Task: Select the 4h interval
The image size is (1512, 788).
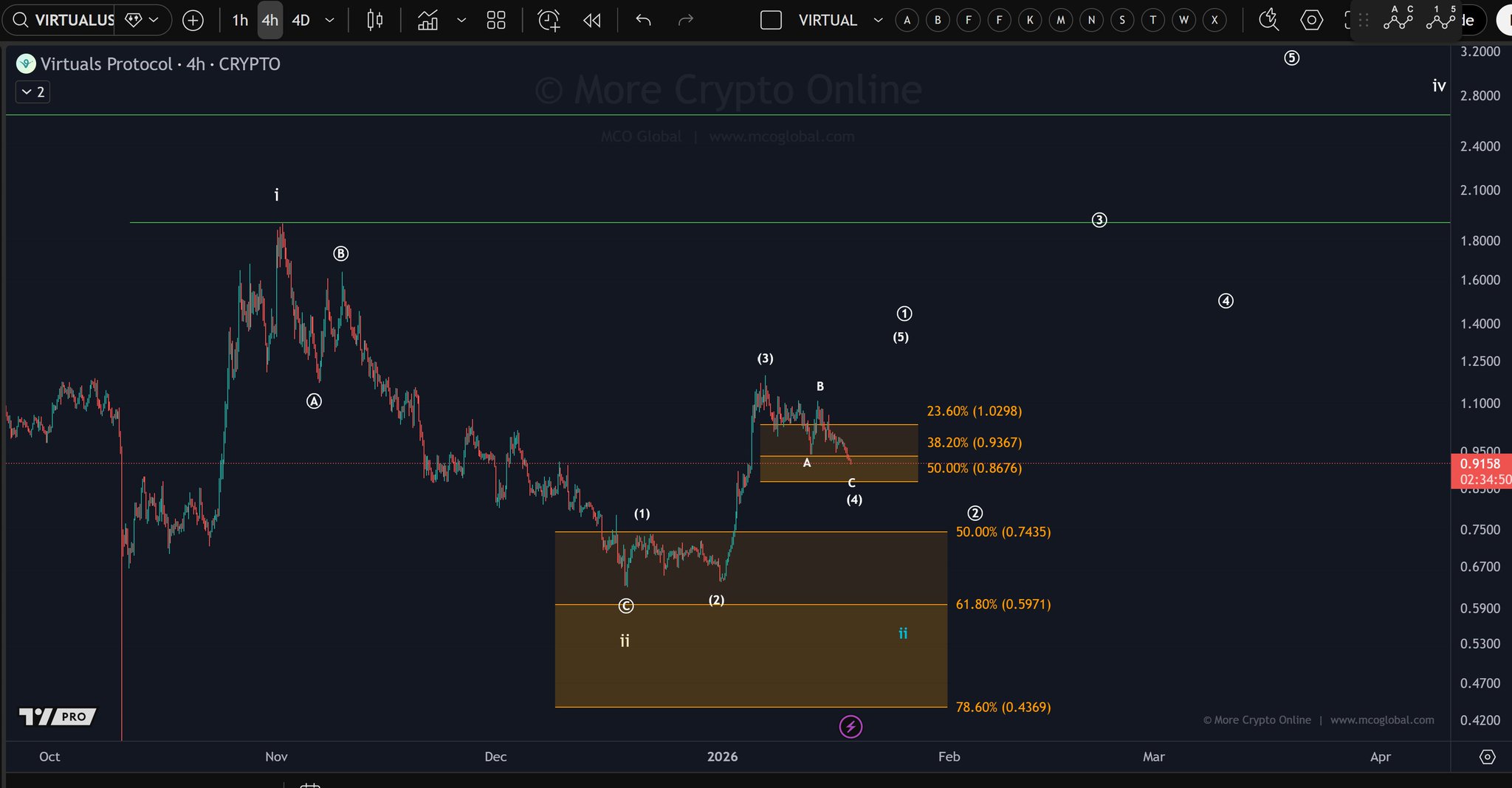Action: [x=270, y=20]
